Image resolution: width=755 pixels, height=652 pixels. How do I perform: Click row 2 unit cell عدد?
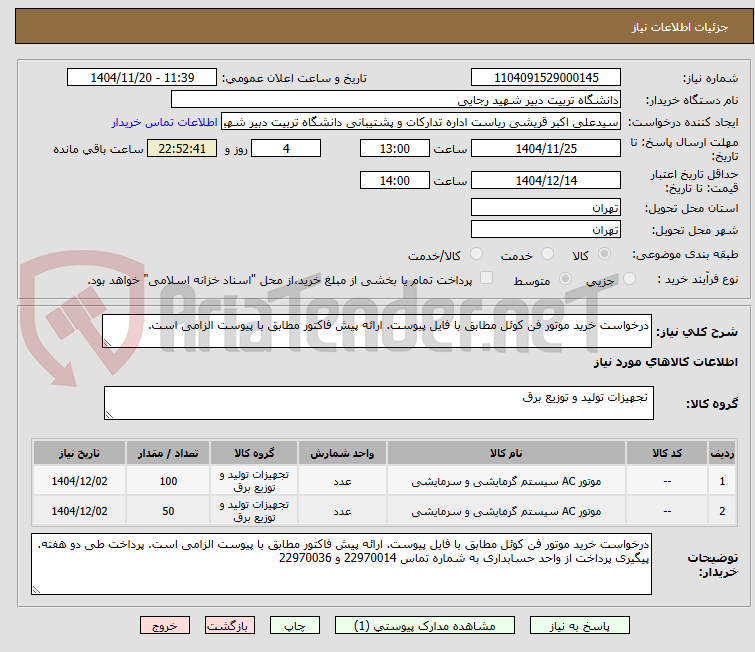pyautogui.click(x=342, y=510)
